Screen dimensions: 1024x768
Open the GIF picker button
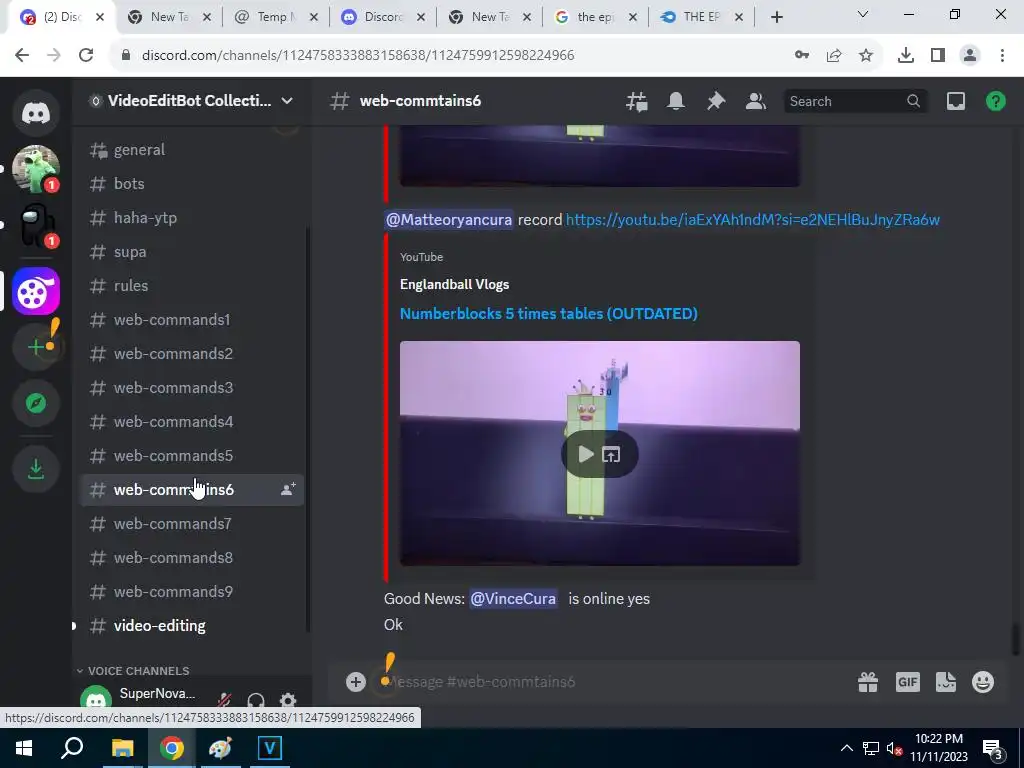click(908, 682)
